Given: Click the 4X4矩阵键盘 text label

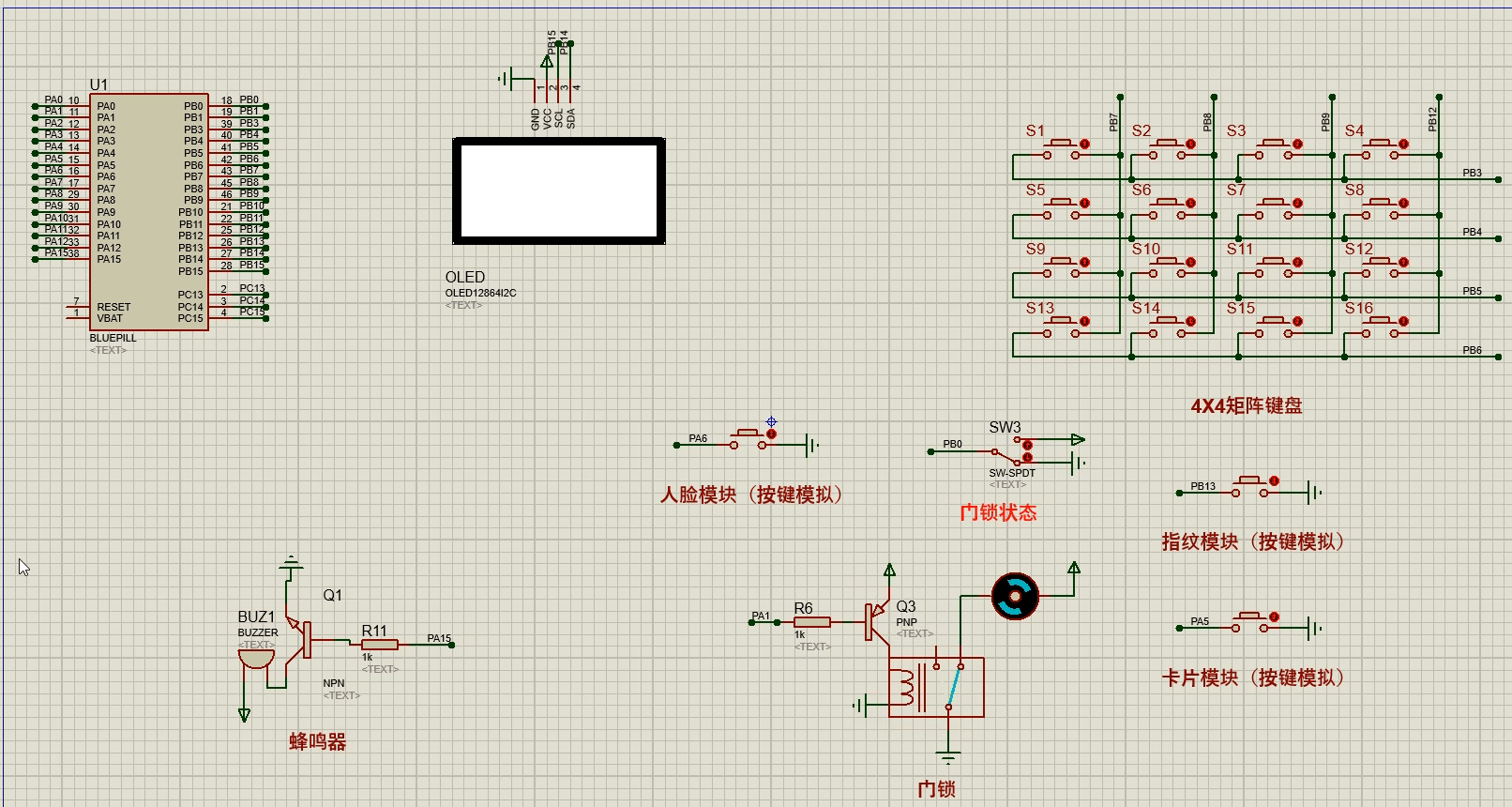Looking at the screenshot, I should [1246, 406].
